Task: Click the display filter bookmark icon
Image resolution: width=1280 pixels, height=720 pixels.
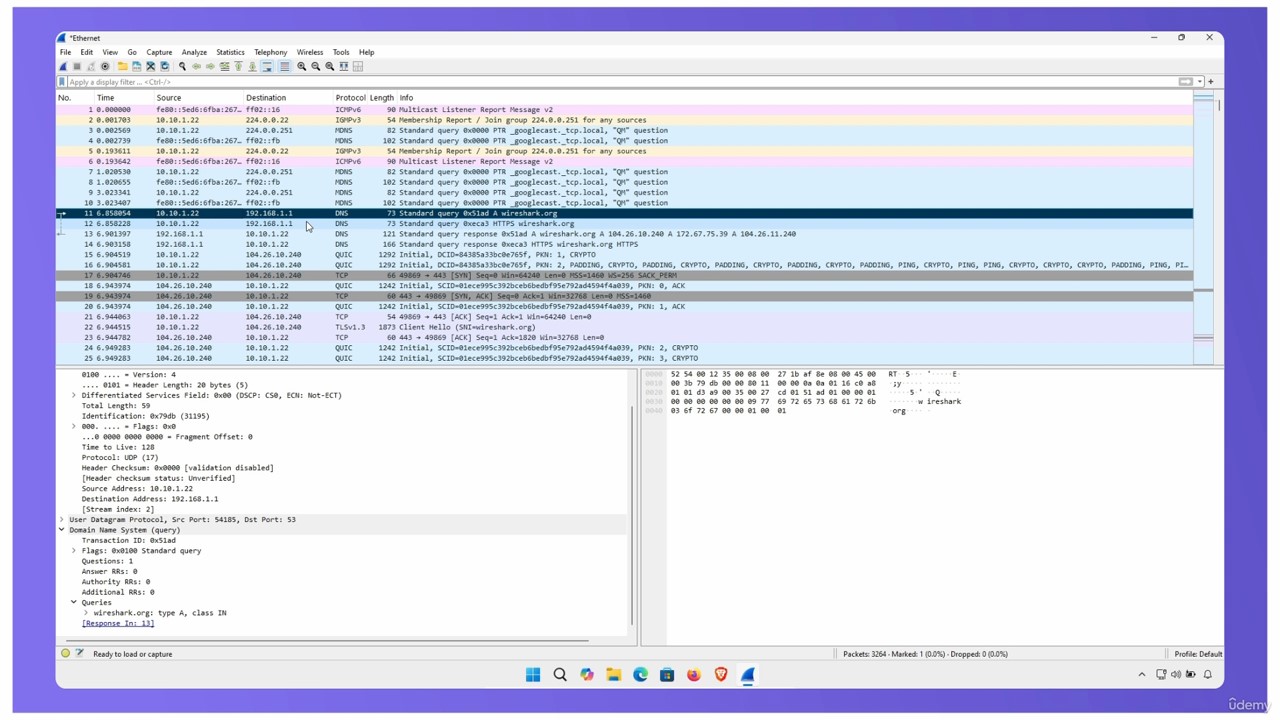Action: pos(62,82)
